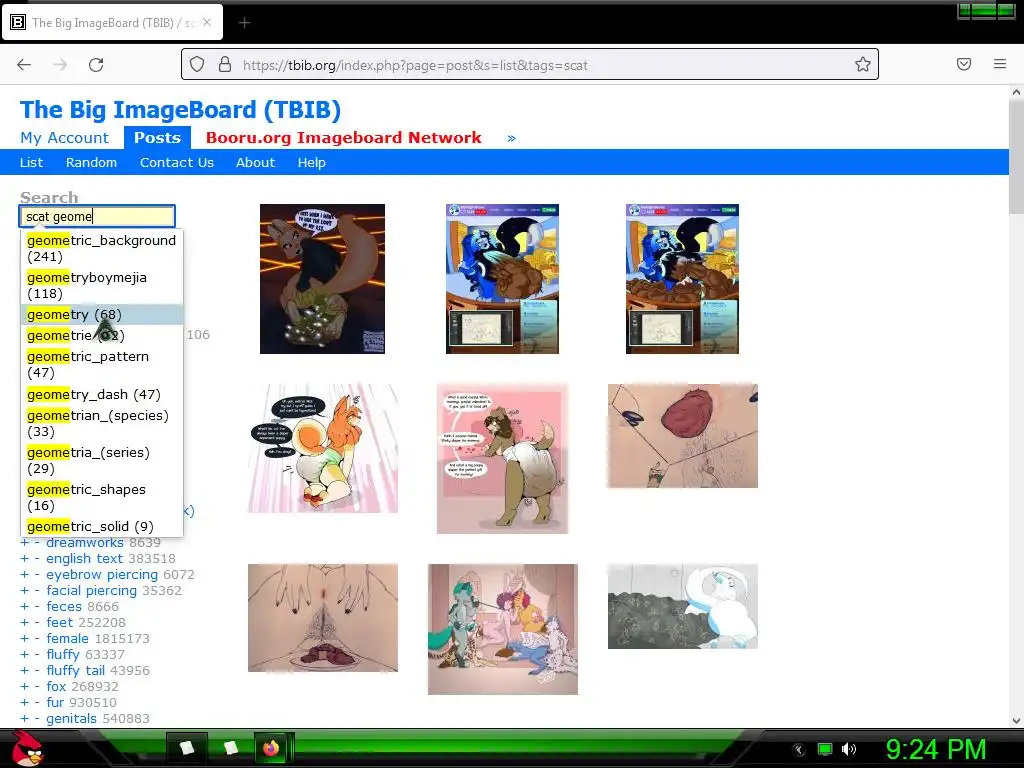Click the browser forward arrow

tap(60, 65)
